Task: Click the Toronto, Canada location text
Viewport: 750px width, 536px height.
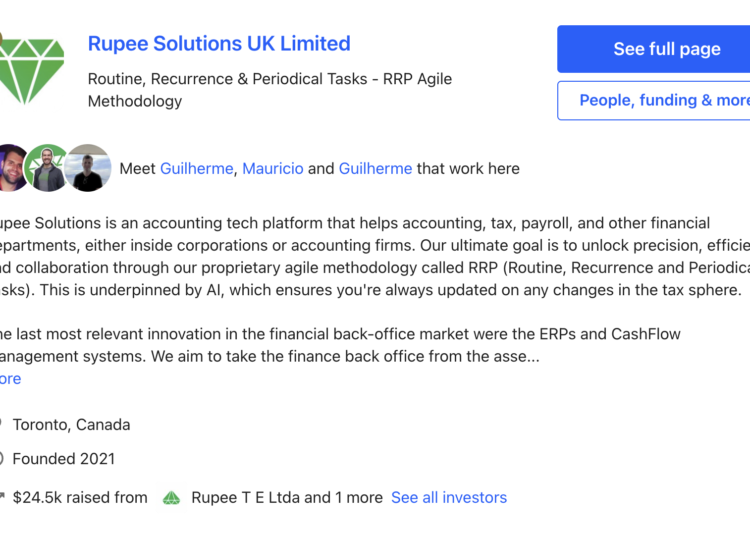Action: pos(71,425)
